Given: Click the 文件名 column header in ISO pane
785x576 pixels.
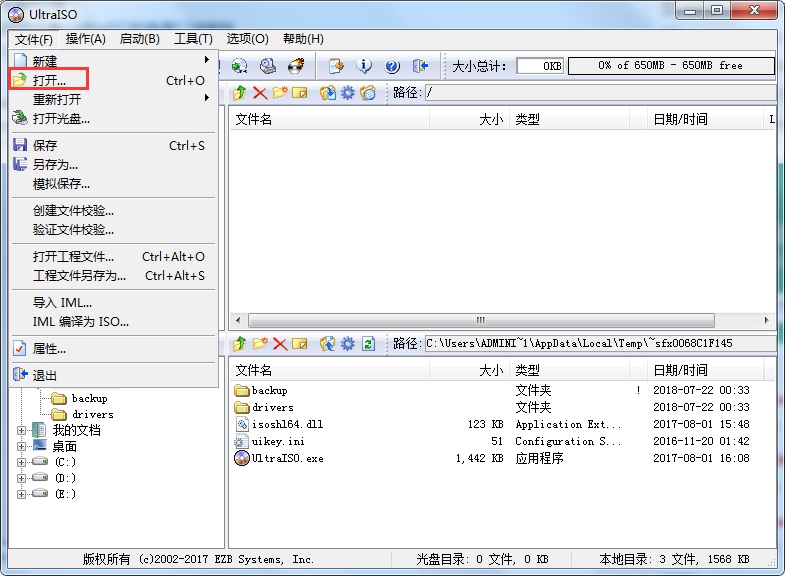Looking at the screenshot, I should [x=329, y=119].
